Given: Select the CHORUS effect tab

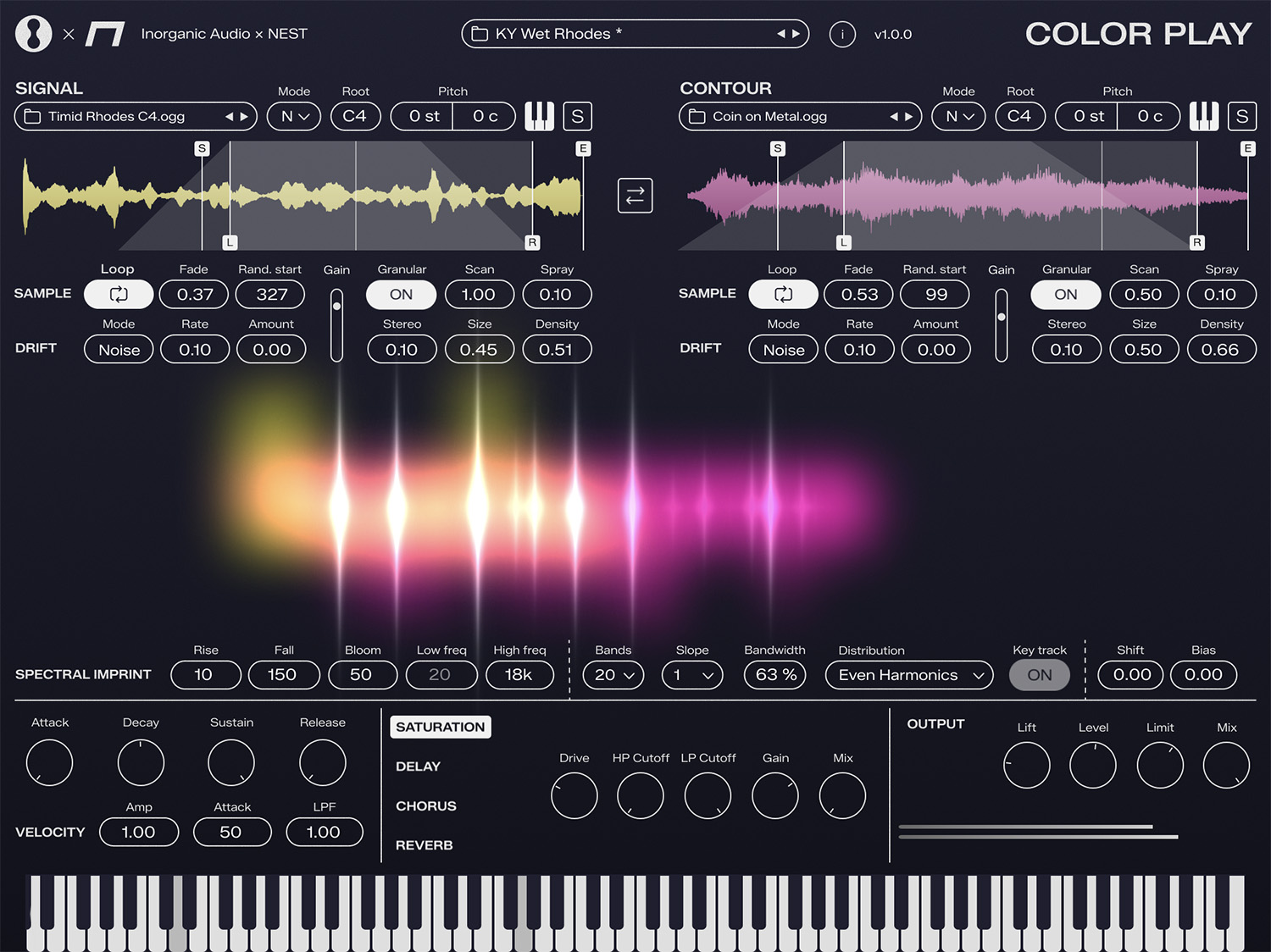Looking at the screenshot, I should tap(425, 805).
